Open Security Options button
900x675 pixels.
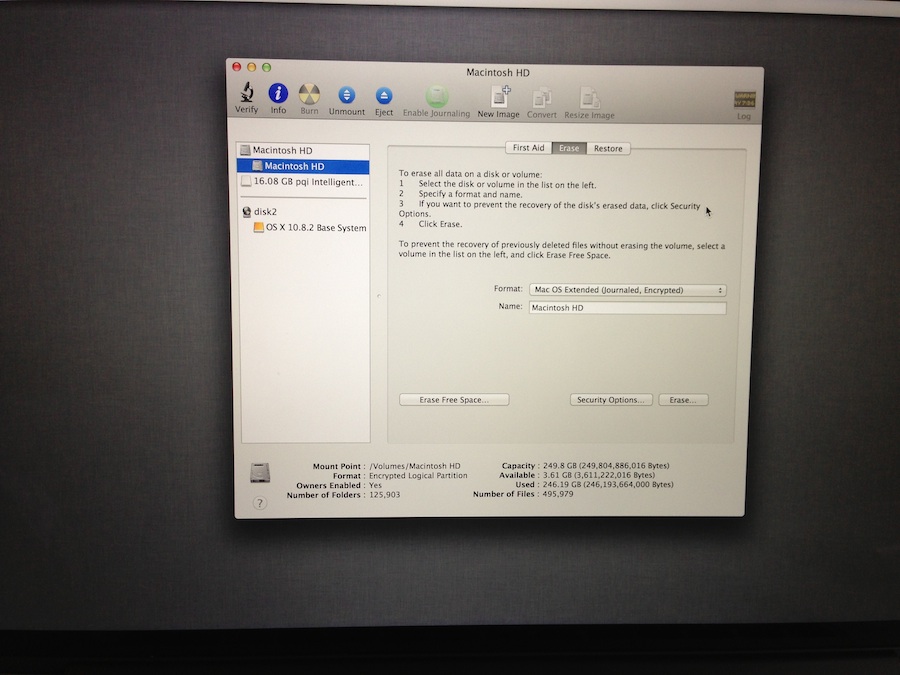(611, 399)
